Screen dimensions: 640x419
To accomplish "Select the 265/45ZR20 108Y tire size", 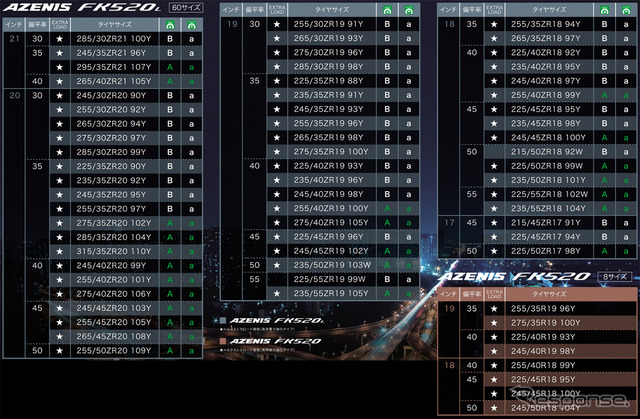I will (x=114, y=336).
